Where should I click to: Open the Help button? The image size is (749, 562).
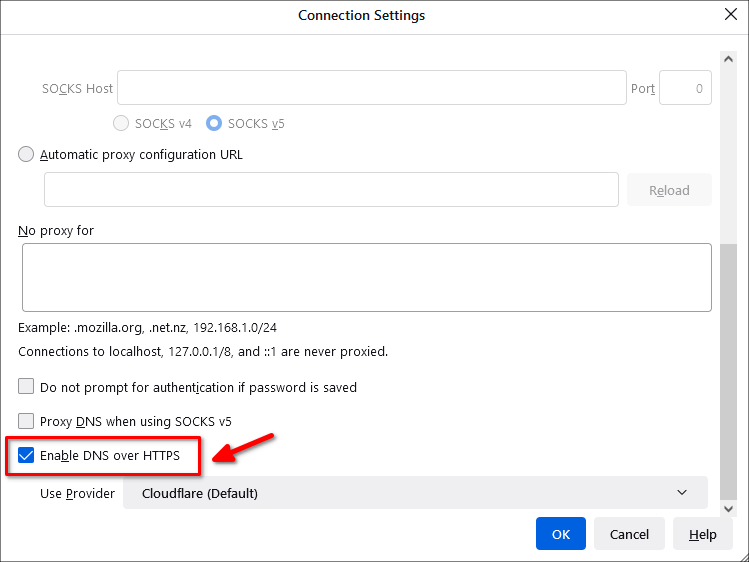pyautogui.click(x=702, y=534)
